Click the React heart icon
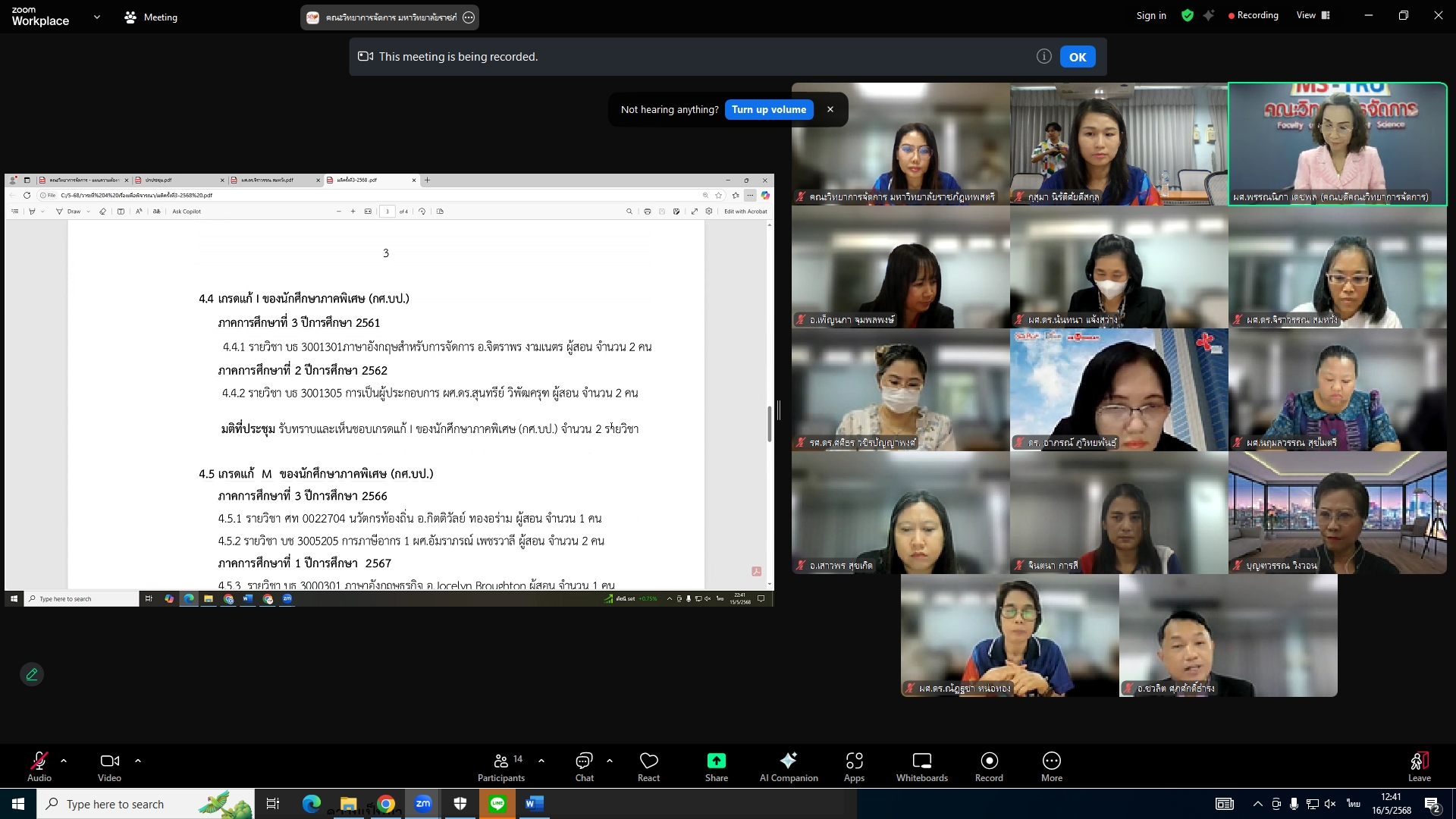The width and height of the screenshot is (1456, 819). (x=648, y=766)
